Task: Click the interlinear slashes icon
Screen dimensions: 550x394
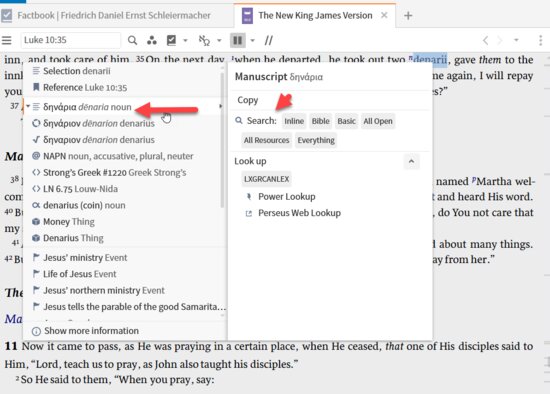Action: point(269,40)
